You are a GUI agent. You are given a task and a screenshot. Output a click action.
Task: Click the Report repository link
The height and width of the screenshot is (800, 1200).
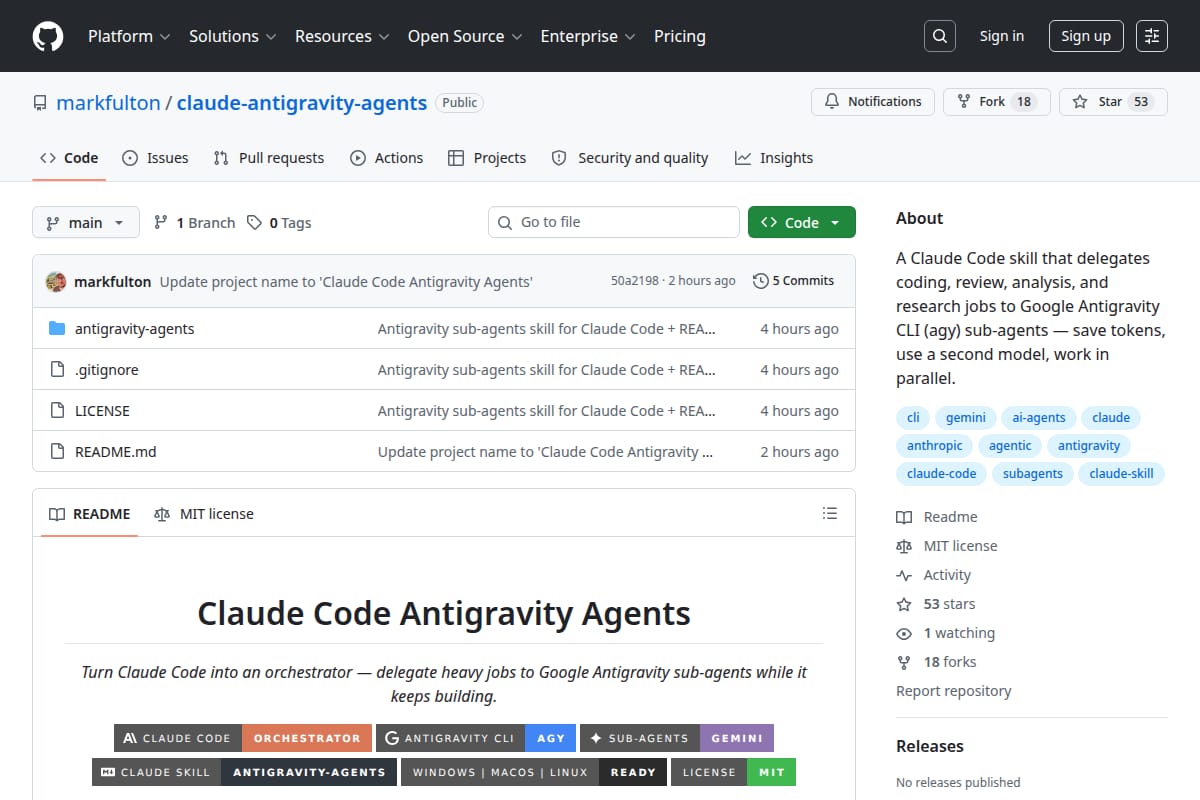click(954, 691)
